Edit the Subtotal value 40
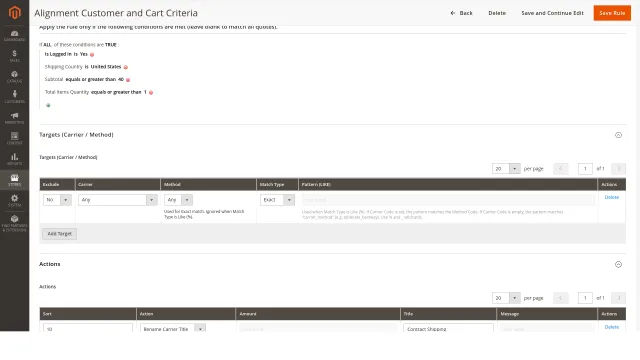Viewport: 640px width, 360px height. click(121, 80)
